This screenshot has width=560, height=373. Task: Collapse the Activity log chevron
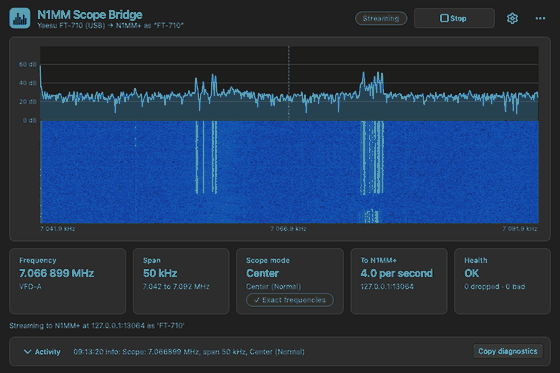[27, 352]
